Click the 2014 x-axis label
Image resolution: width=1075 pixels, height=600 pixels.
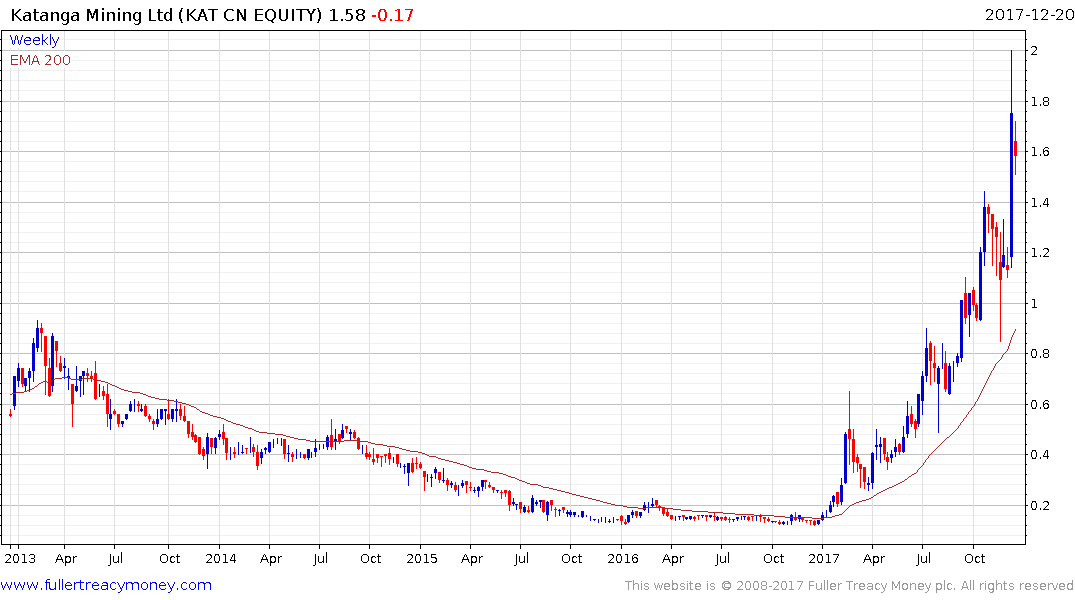[x=221, y=558]
